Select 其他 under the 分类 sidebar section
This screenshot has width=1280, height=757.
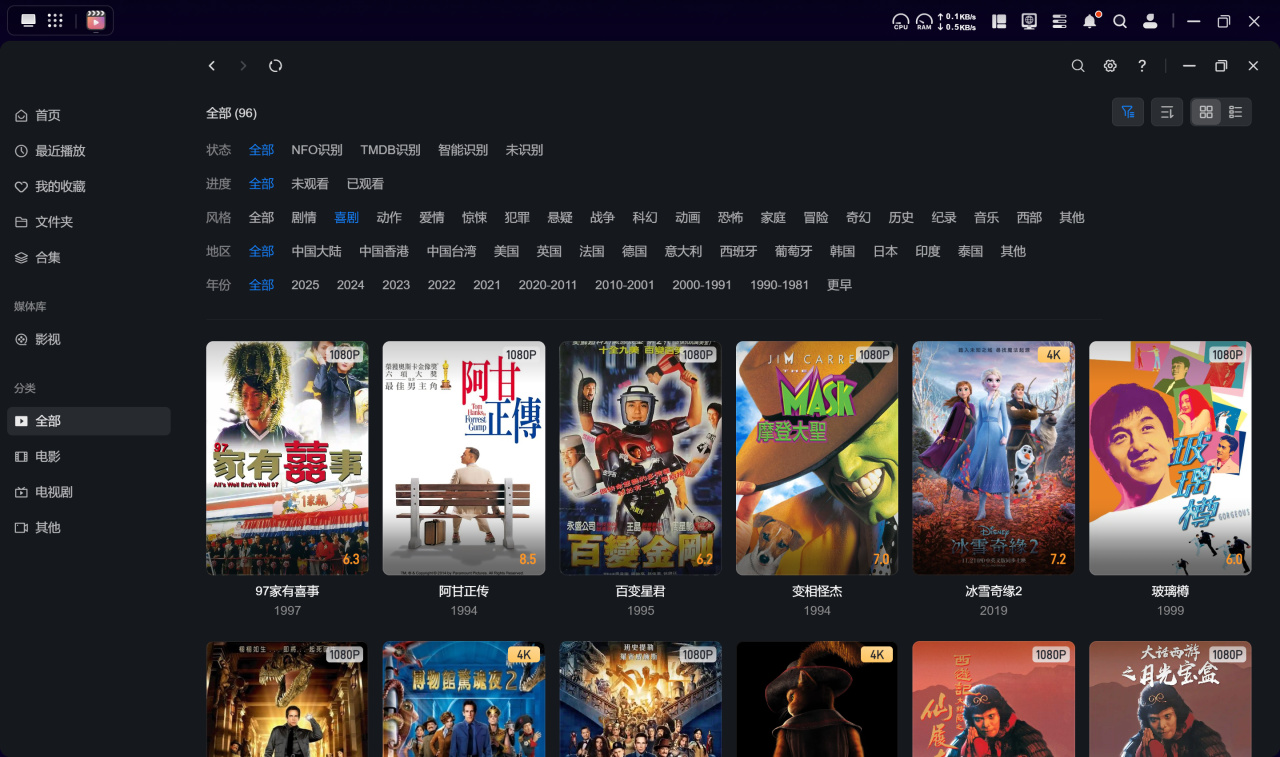[x=89, y=528]
